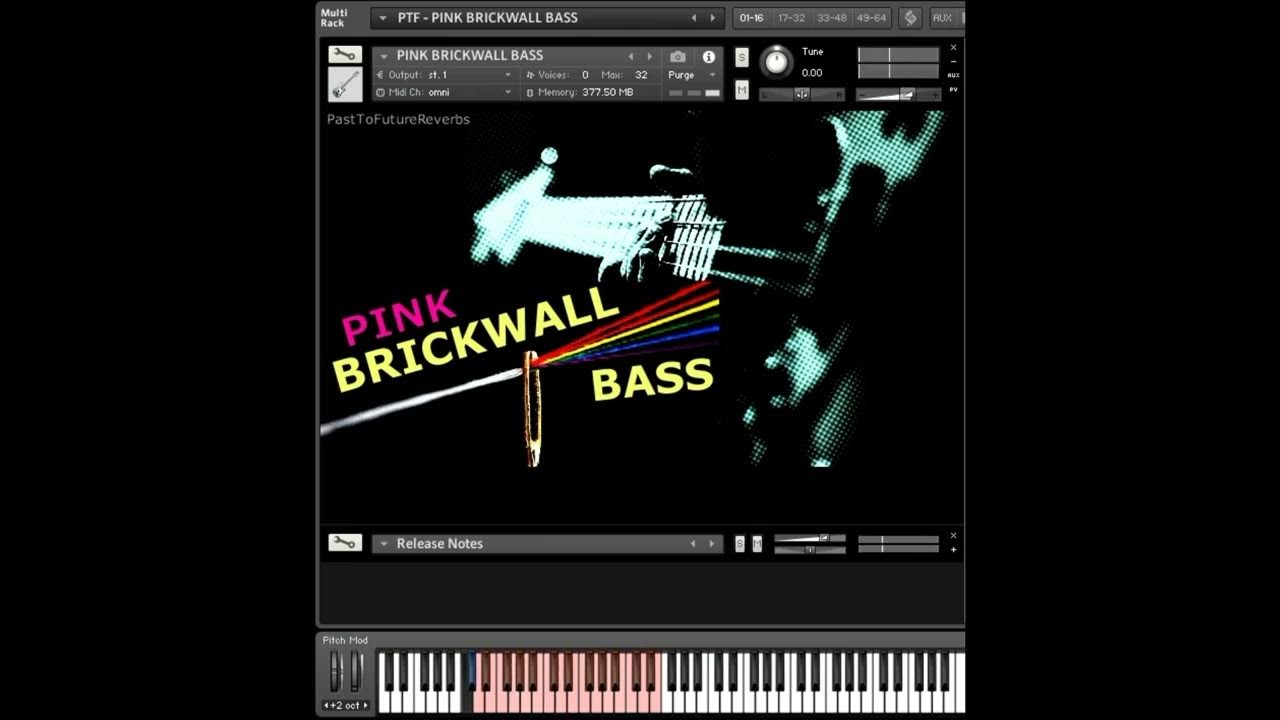Click the +2 oct octave display
The width and height of the screenshot is (1280, 720).
coord(346,705)
